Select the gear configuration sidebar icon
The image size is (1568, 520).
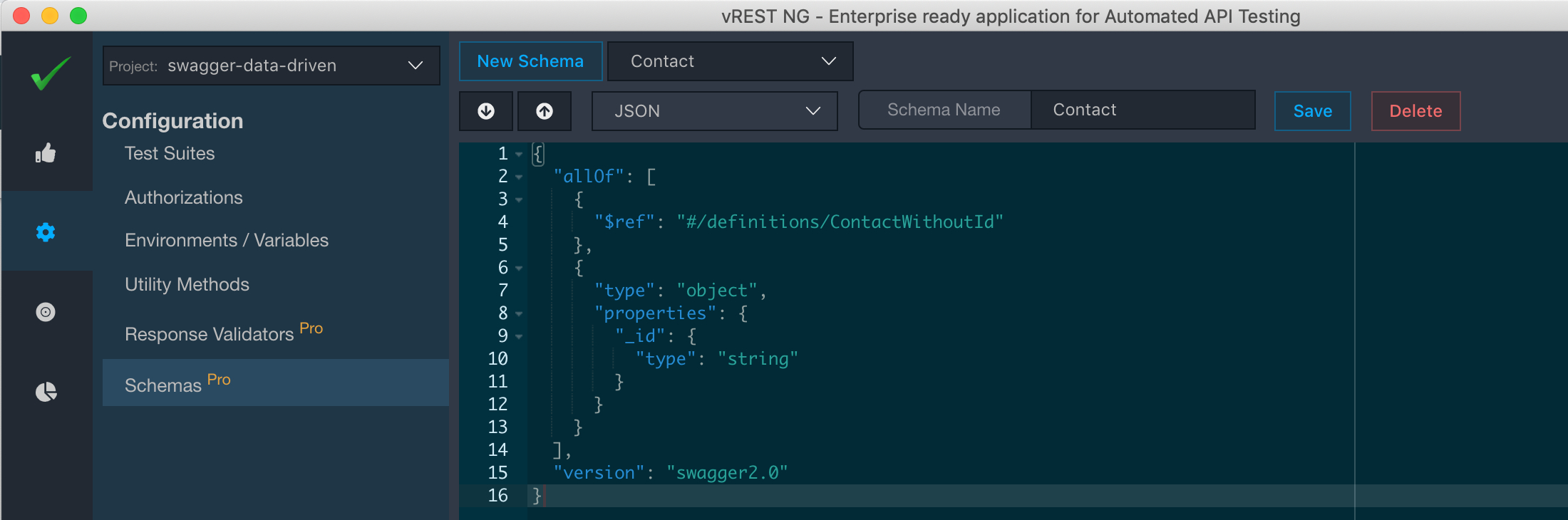click(x=46, y=232)
